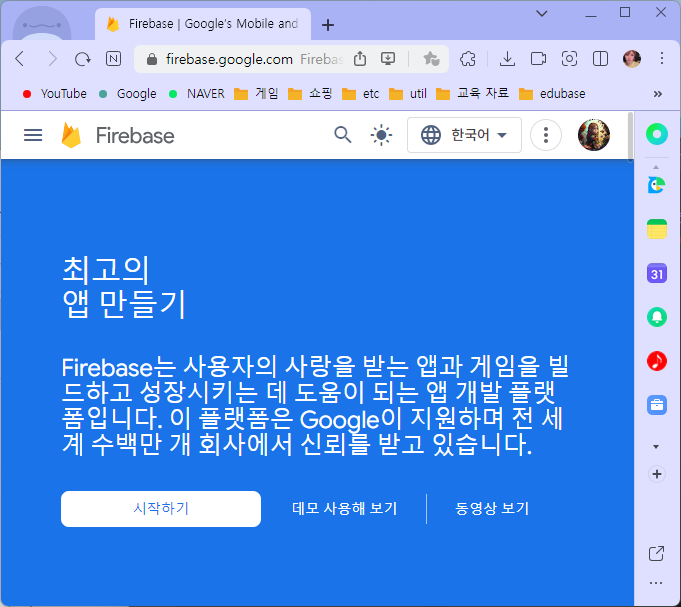Viewport: 681px width, 607px height.
Task: Bookmark this page with the star icon
Action: (x=431, y=59)
